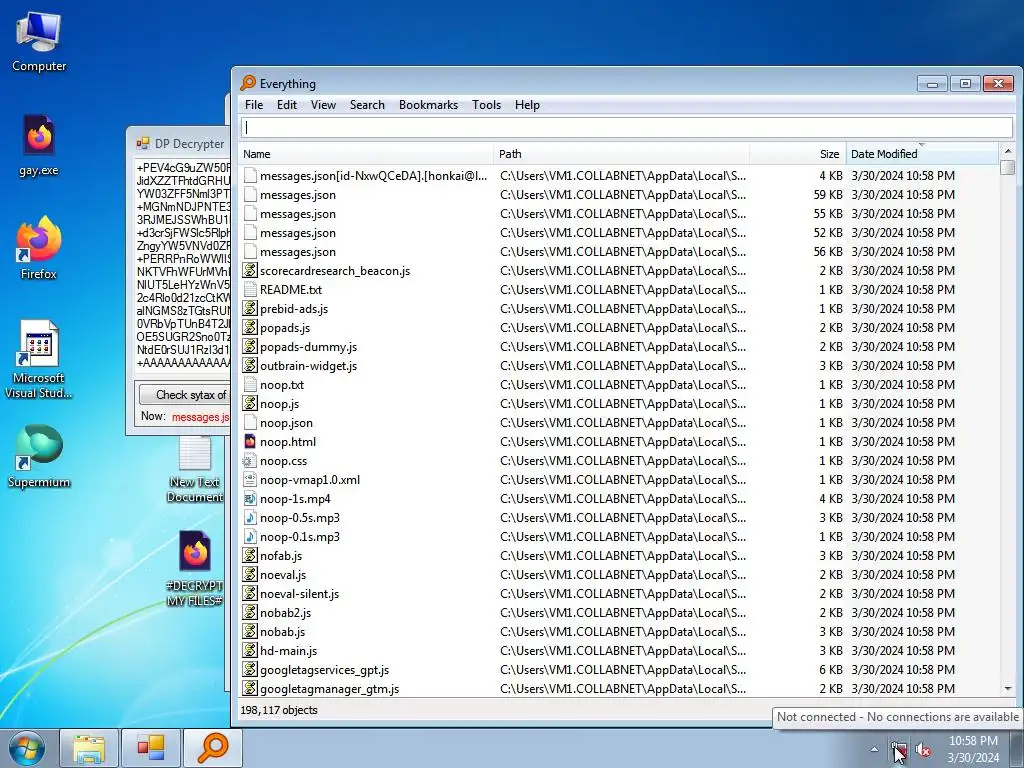Select the popads.js file name
The width and height of the screenshot is (1024, 768).
285,328
